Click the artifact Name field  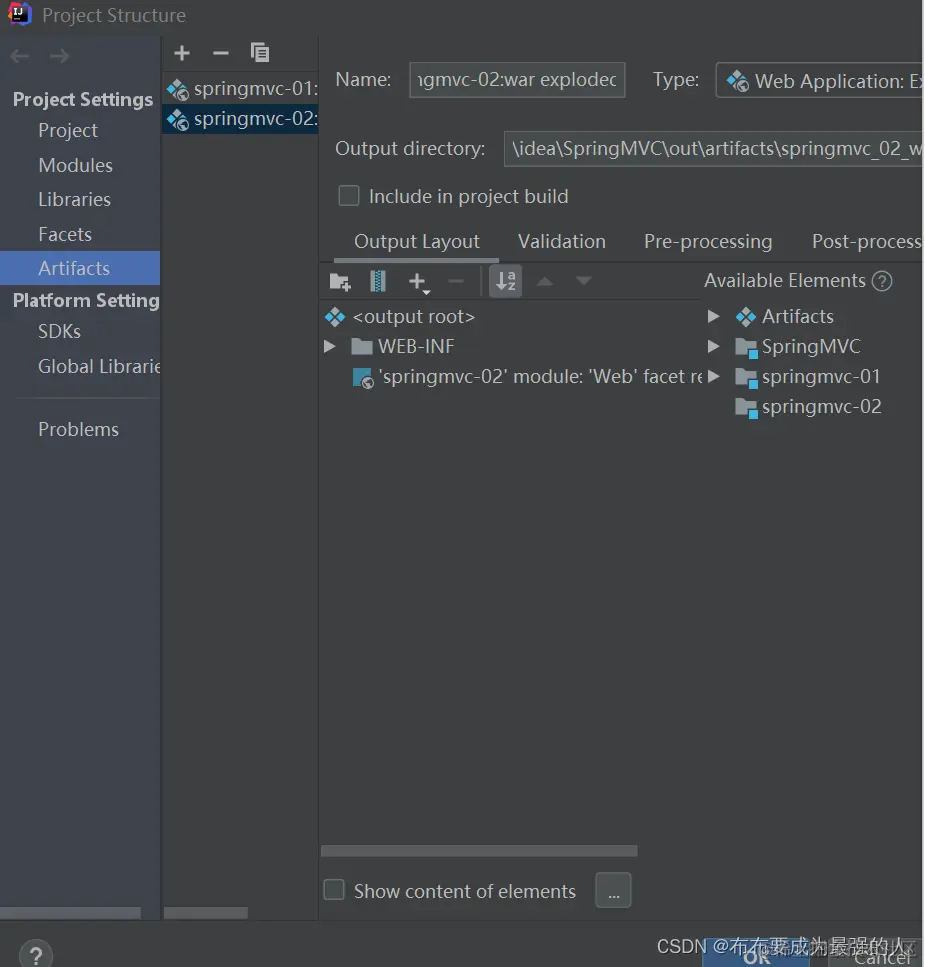point(517,80)
